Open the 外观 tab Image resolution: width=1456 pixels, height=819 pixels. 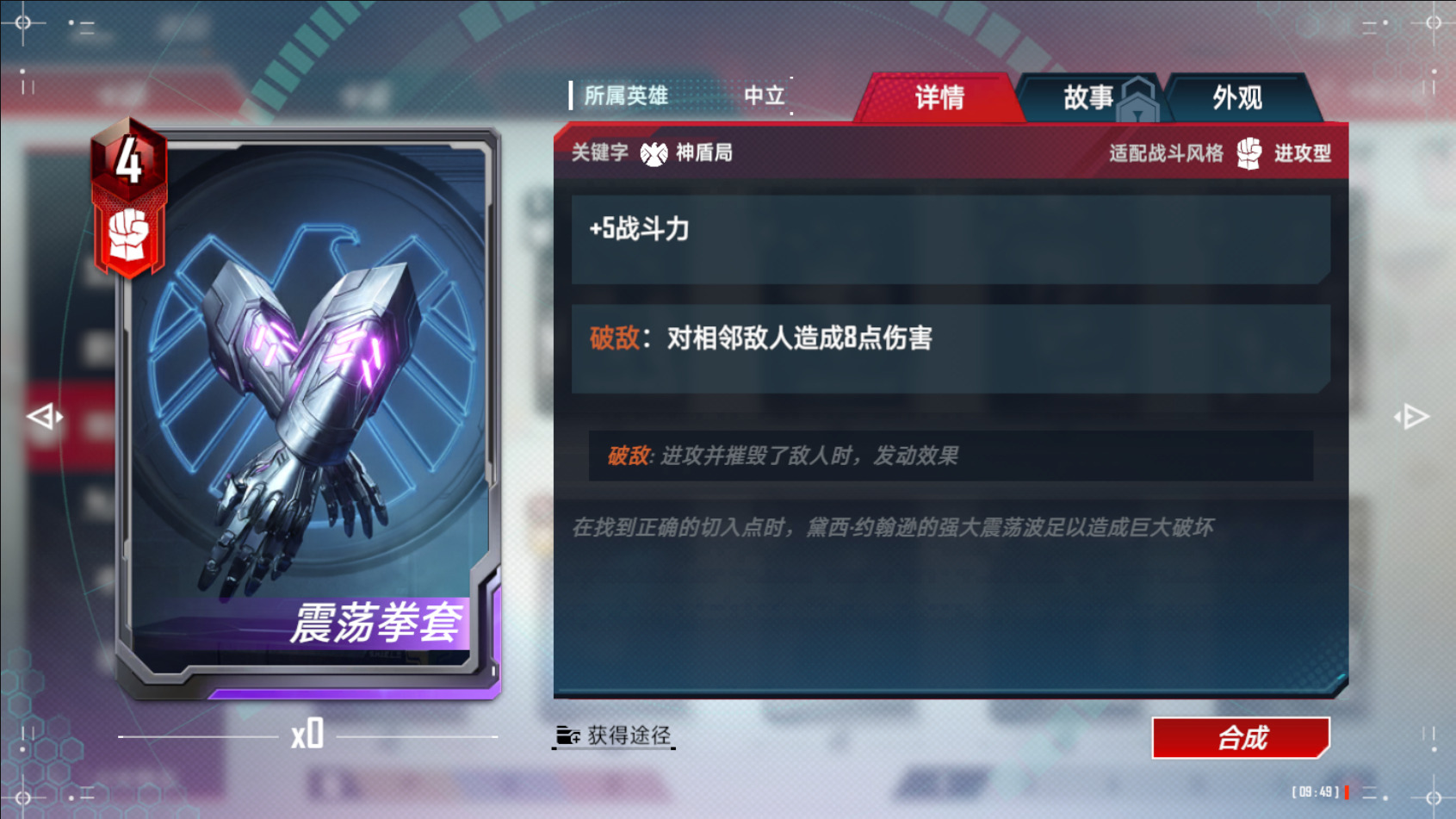coord(1238,97)
